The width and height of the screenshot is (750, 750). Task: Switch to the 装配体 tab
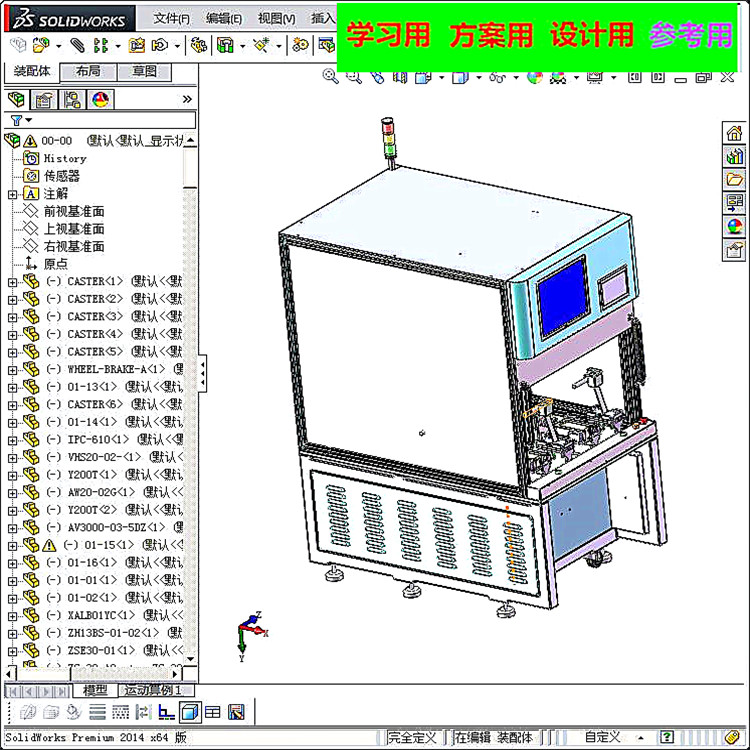point(32,71)
